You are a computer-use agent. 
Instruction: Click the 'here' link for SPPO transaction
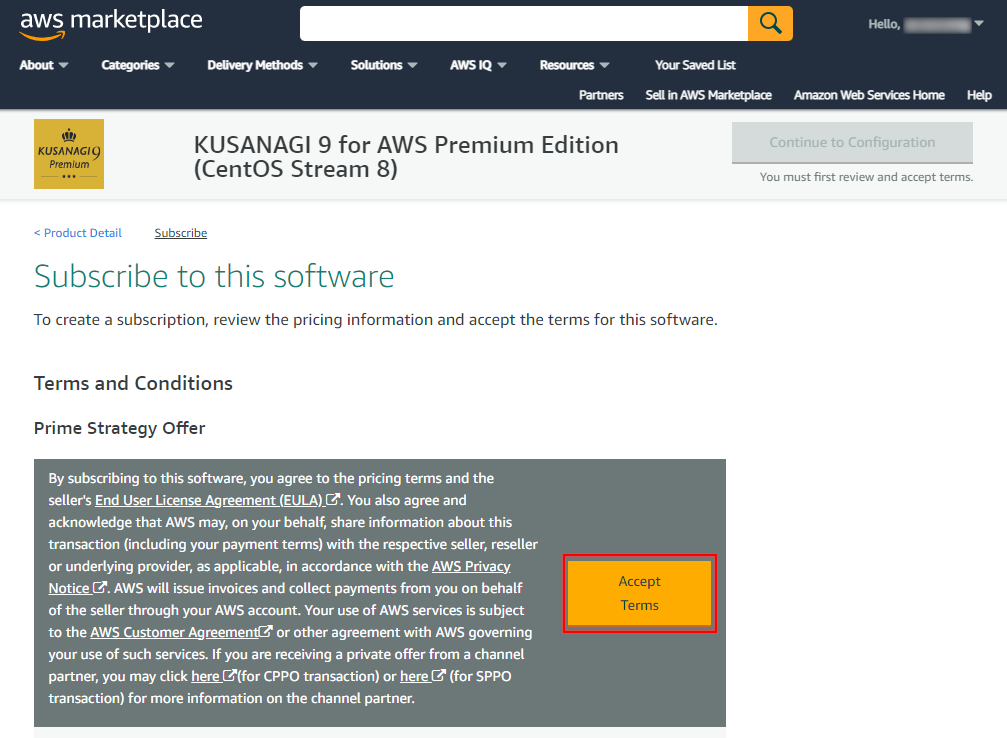pos(423,676)
